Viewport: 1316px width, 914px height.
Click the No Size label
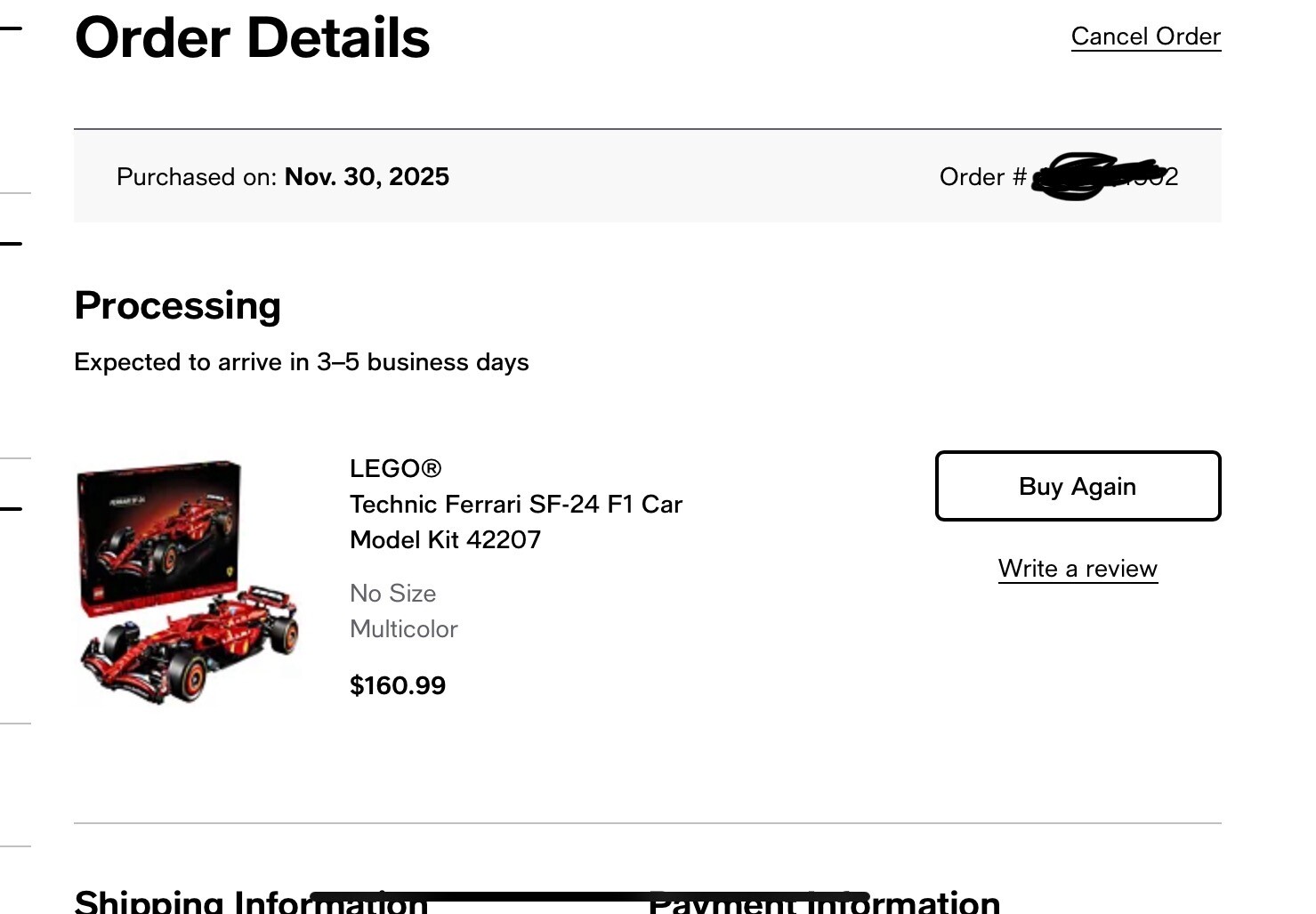click(x=392, y=594)
